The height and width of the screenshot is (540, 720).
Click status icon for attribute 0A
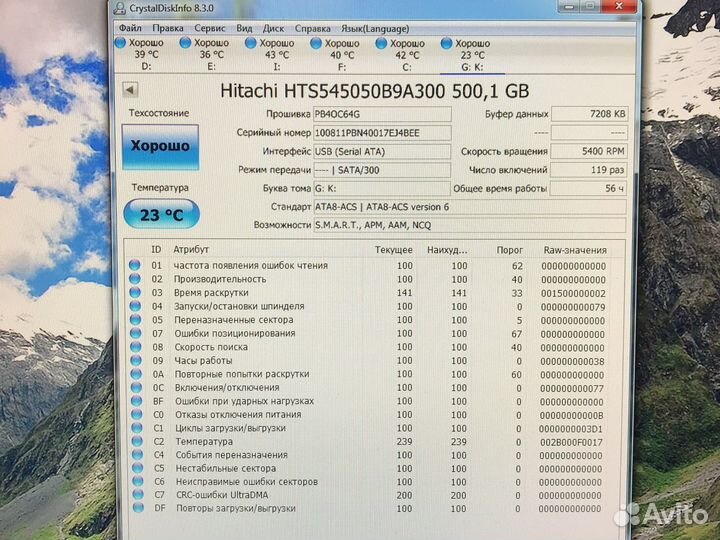pyautogui.click(x=136, y=374)
